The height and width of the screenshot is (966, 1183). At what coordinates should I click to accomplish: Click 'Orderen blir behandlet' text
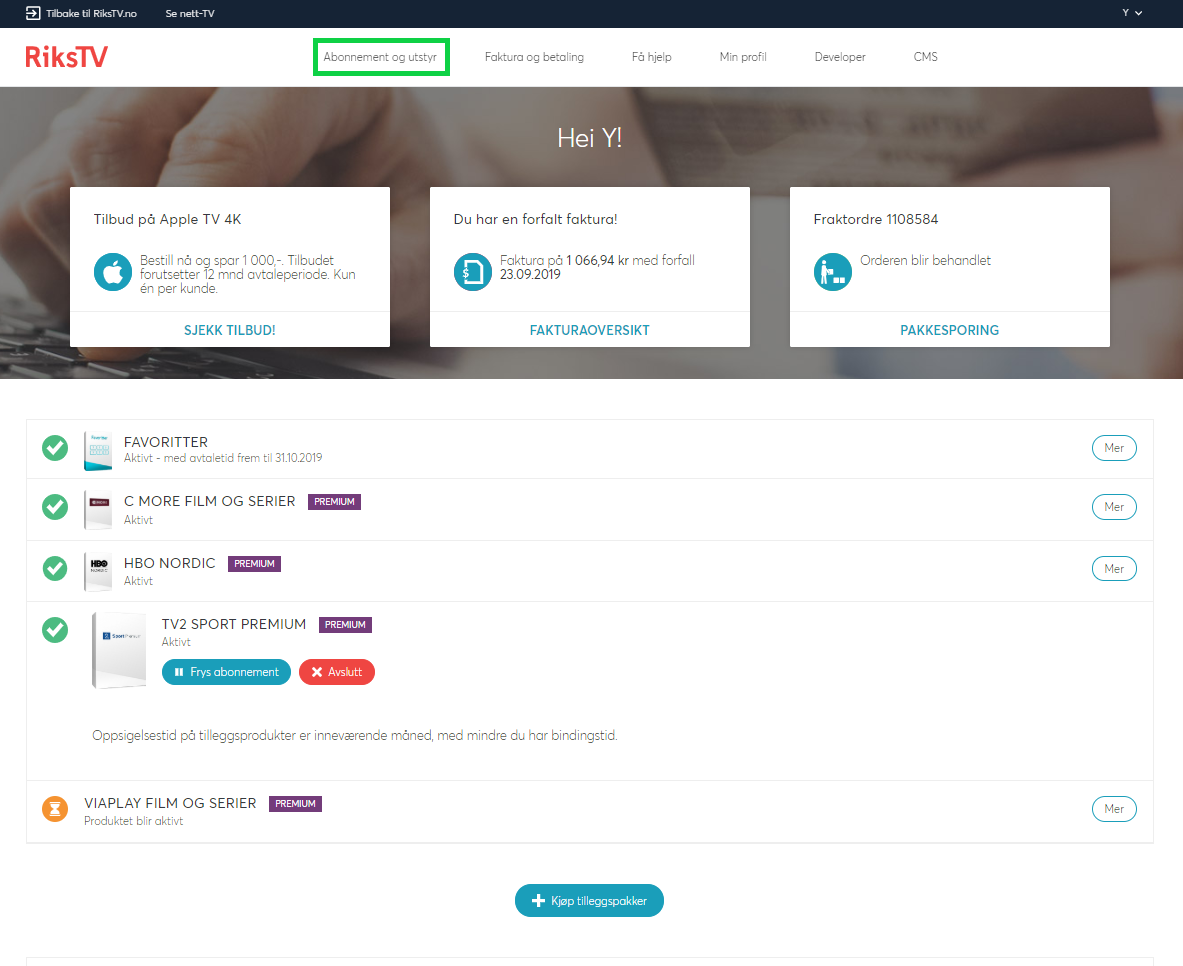pyautogui.click(x=926, y=260)
